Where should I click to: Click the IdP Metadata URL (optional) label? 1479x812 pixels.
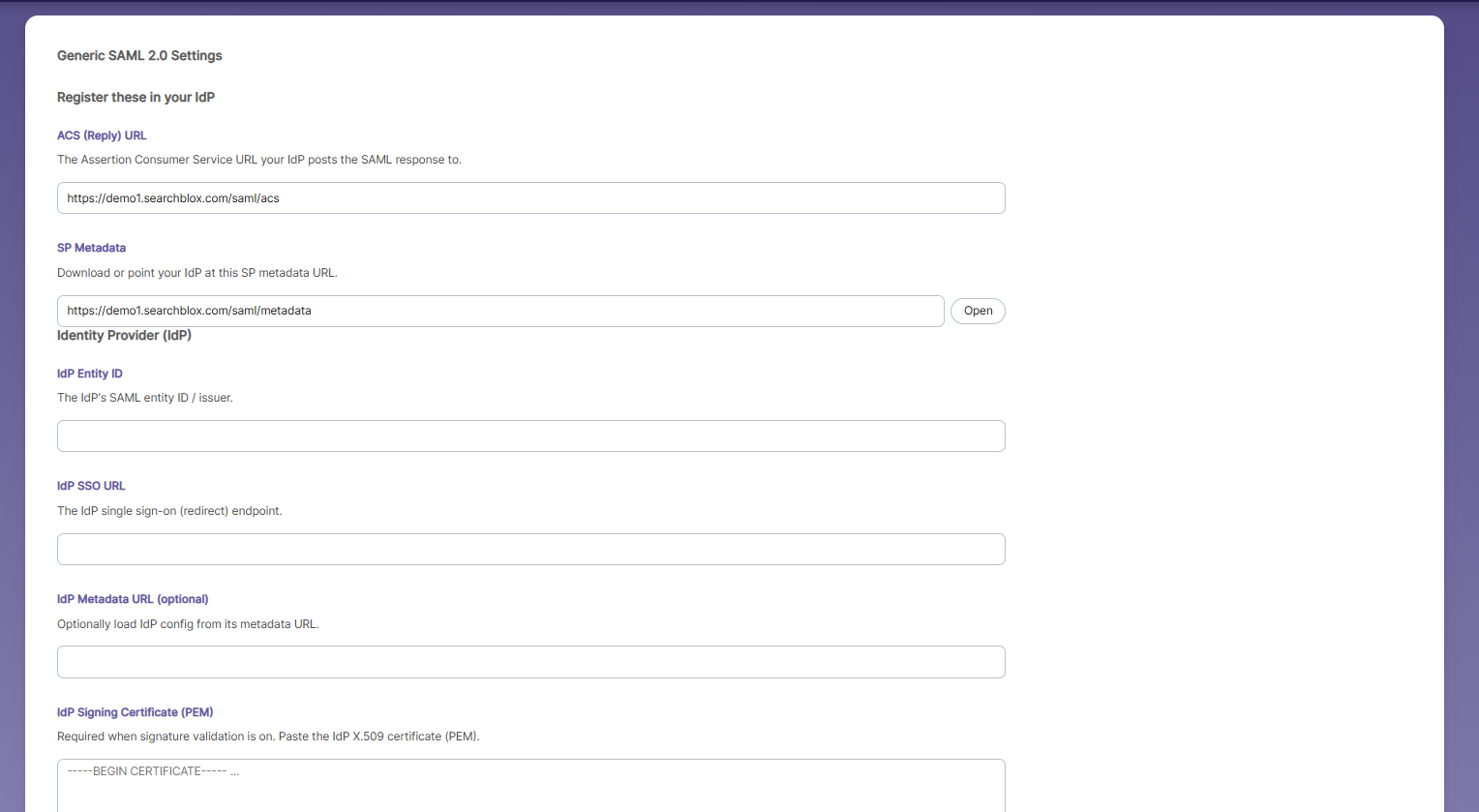[x=133, y=599]
